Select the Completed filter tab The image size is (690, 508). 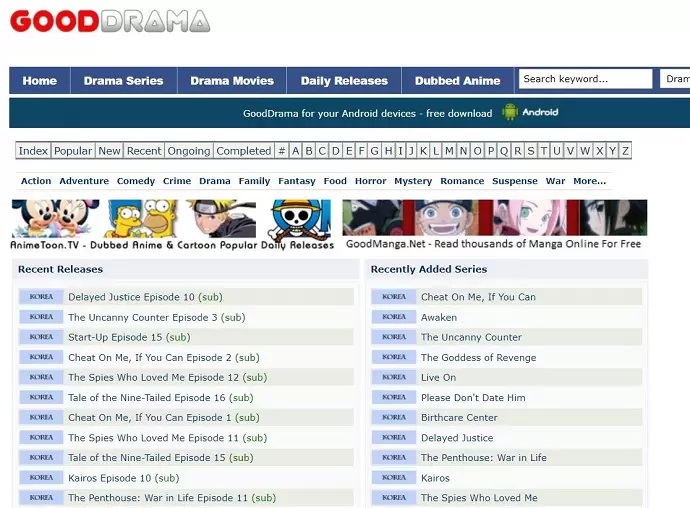pyautogui.click(x=244, y=151)
